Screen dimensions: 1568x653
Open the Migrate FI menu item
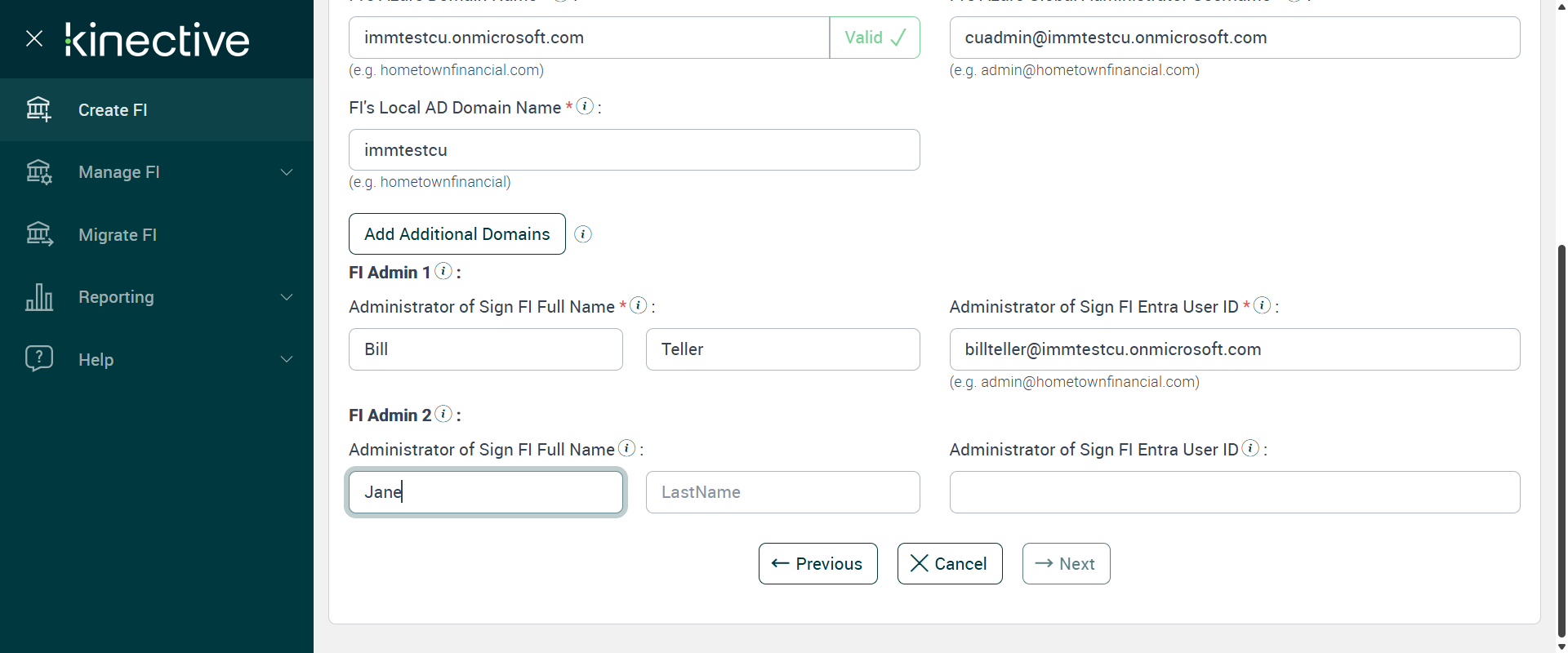click(x=118, y=235)
